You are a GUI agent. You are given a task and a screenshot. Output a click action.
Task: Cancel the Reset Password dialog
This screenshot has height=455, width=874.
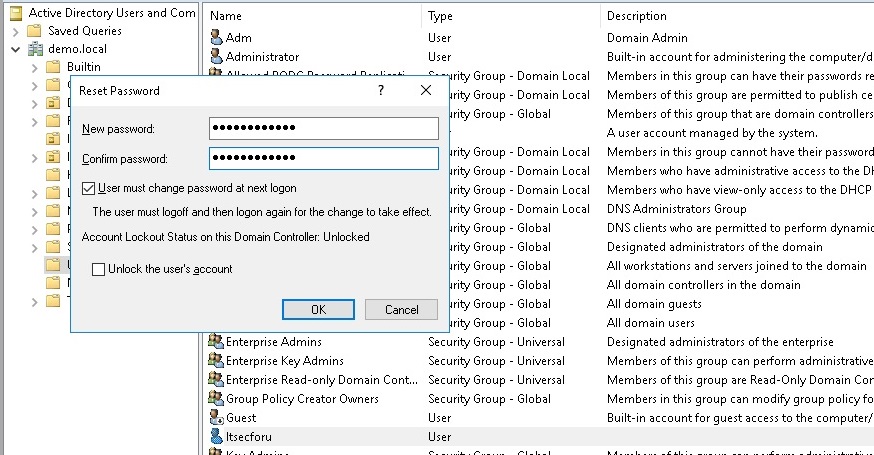(x=401, y=310)
